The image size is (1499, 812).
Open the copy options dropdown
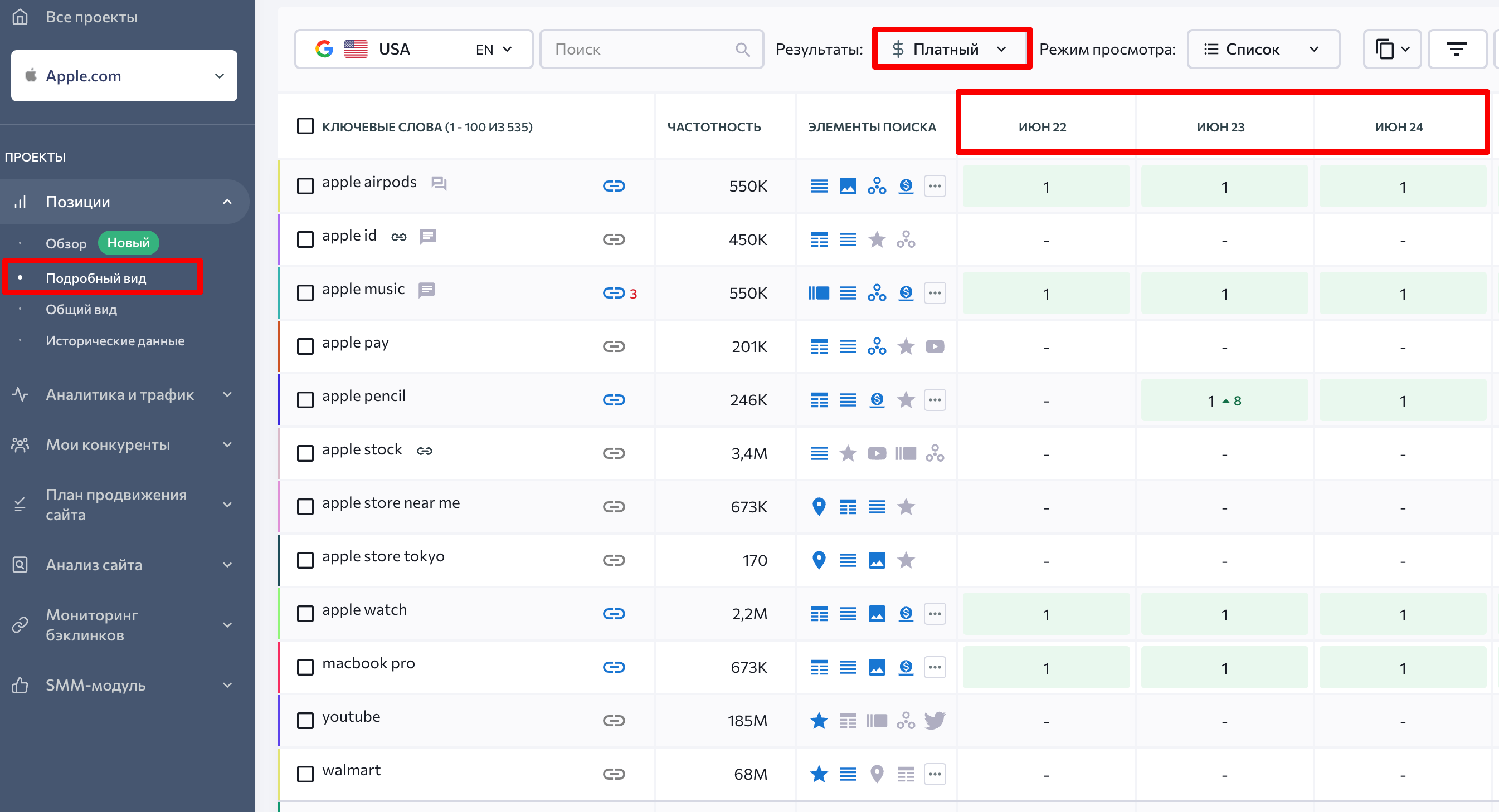[x=1392, y=50]
